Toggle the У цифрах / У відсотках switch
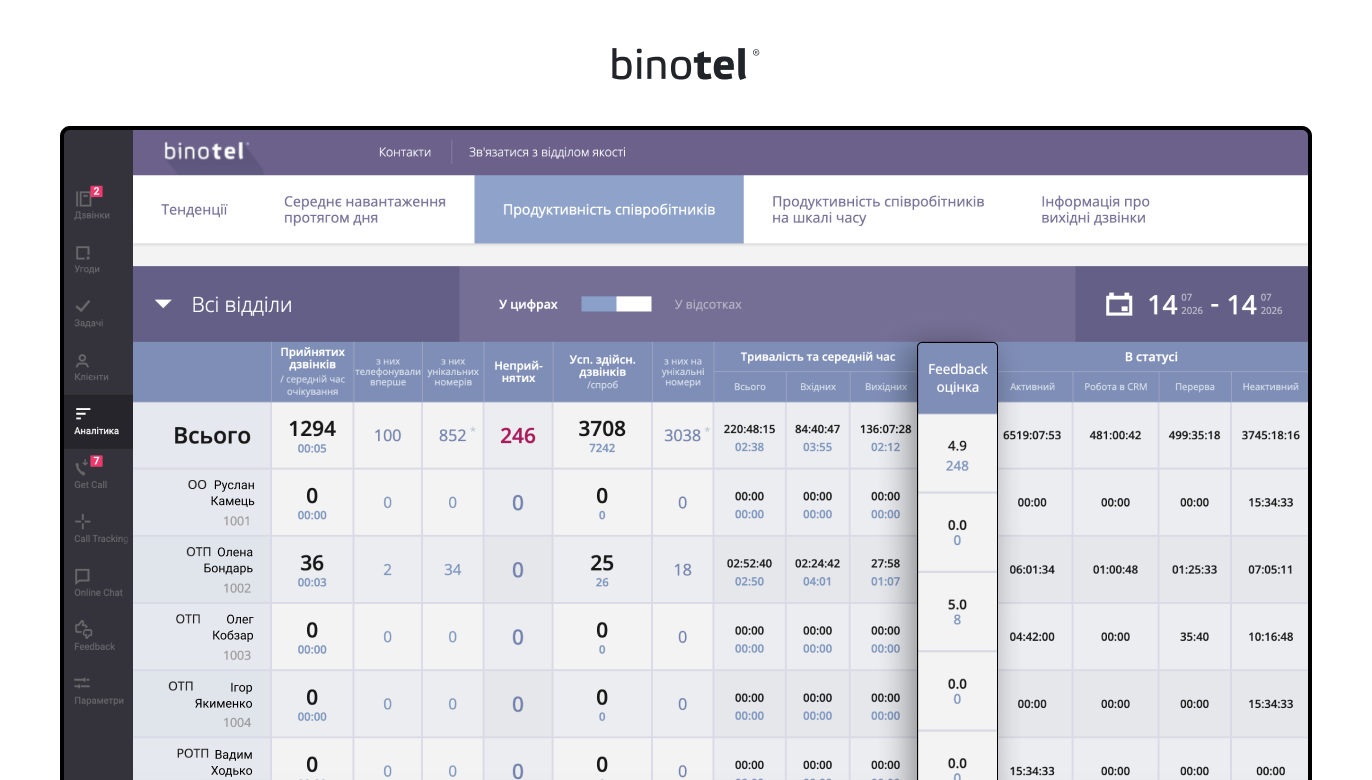 [616, 304]
